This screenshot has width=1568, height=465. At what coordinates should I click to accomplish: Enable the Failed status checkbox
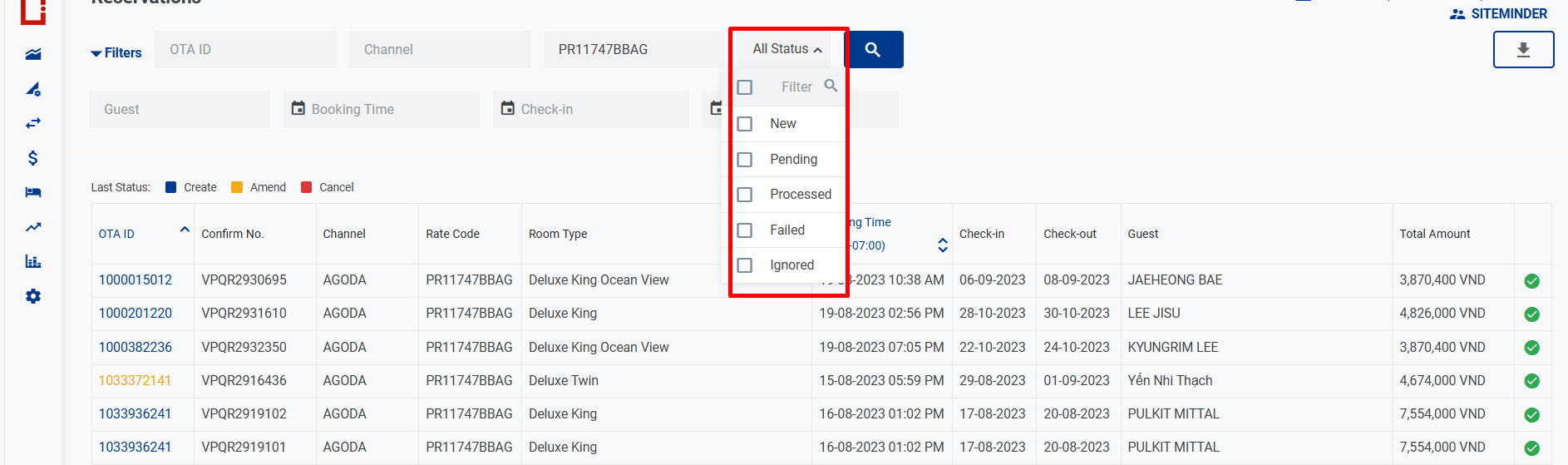pyautogui.click(x=745, y=230)
